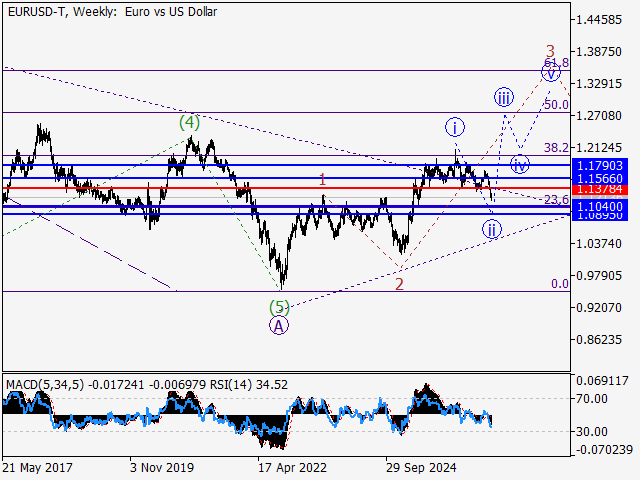The width and height of the screenshot is (640, 480).
Task: Select the blue 1.10400 price level label
Action: tap(600, 207)
